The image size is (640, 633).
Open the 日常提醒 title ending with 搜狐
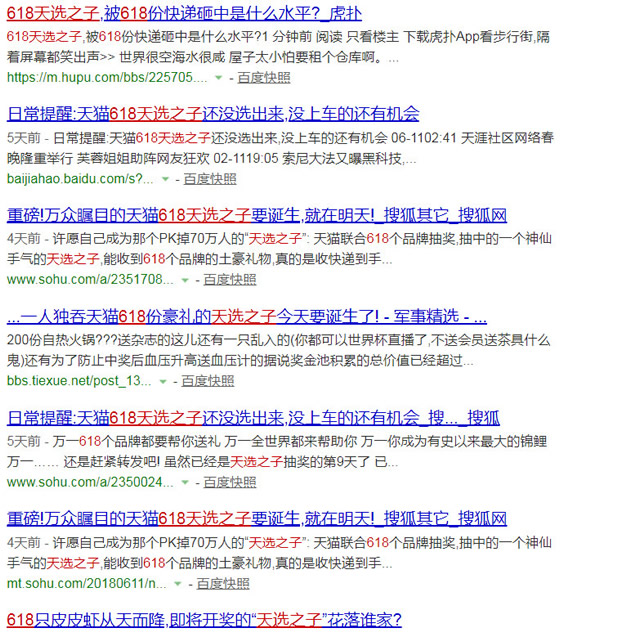253,418
